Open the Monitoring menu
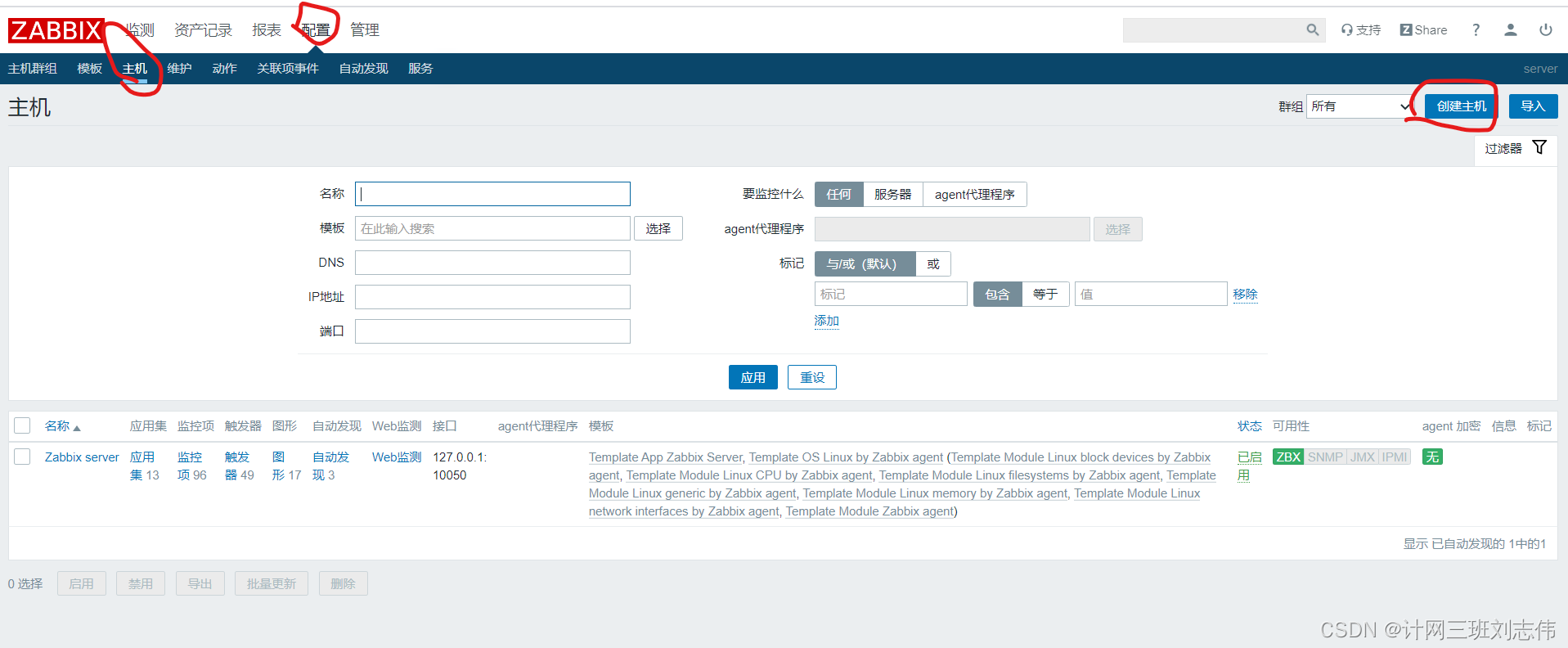The image size is (1568, 648). pyautogui.click(x=140, y=30)
